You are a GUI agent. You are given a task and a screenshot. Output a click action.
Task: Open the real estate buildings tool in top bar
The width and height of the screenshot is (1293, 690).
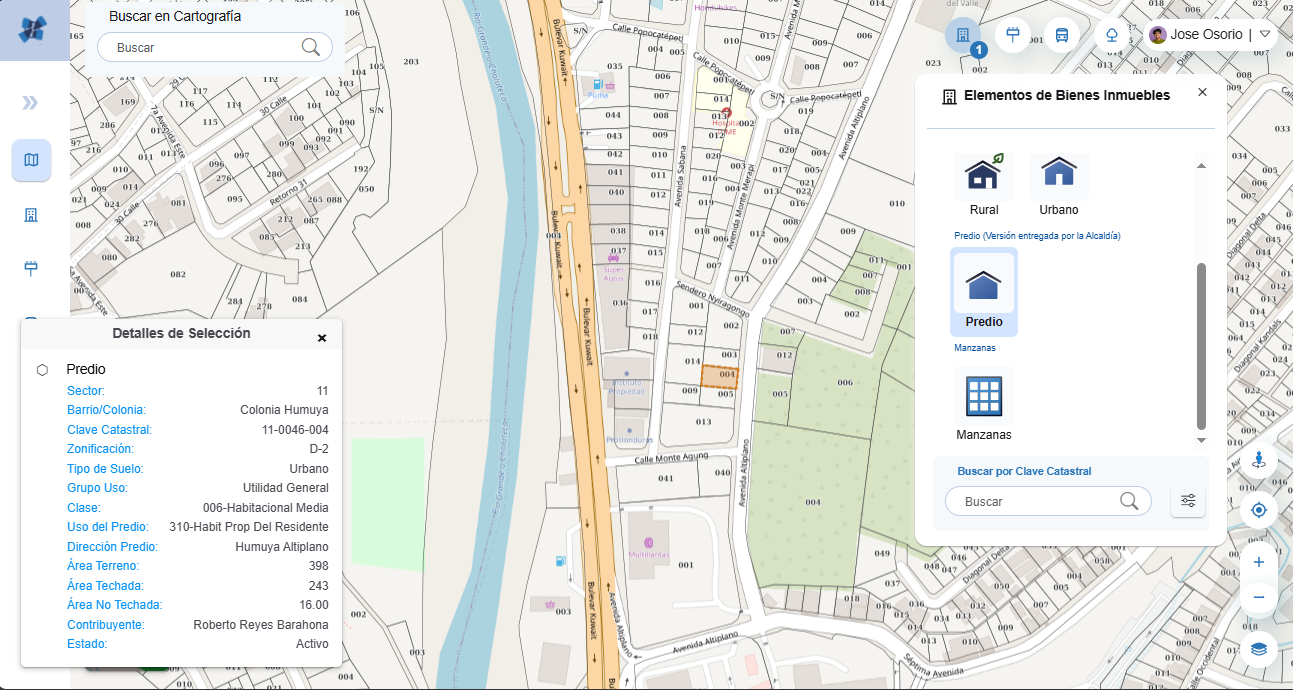click(x=962, y=35)
